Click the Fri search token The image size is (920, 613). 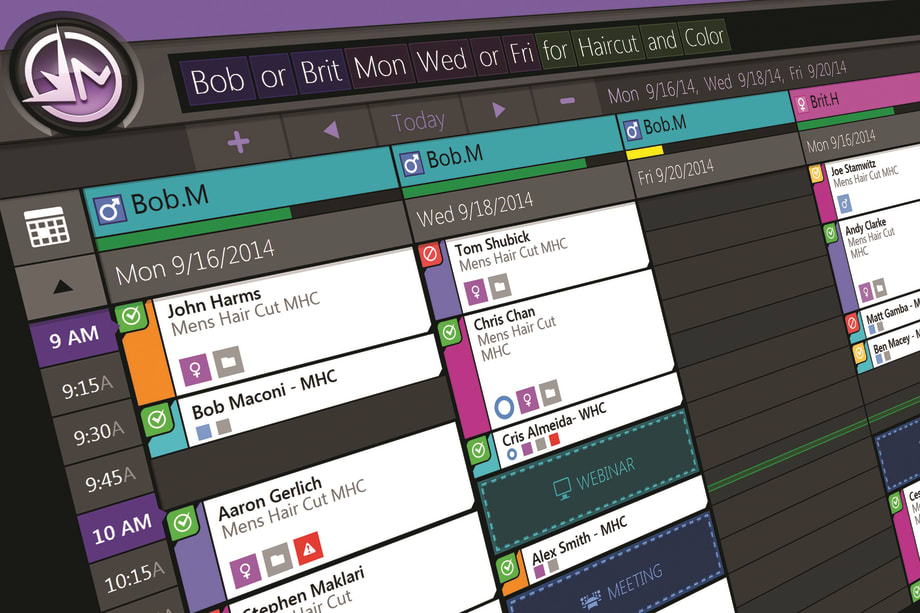521,53
